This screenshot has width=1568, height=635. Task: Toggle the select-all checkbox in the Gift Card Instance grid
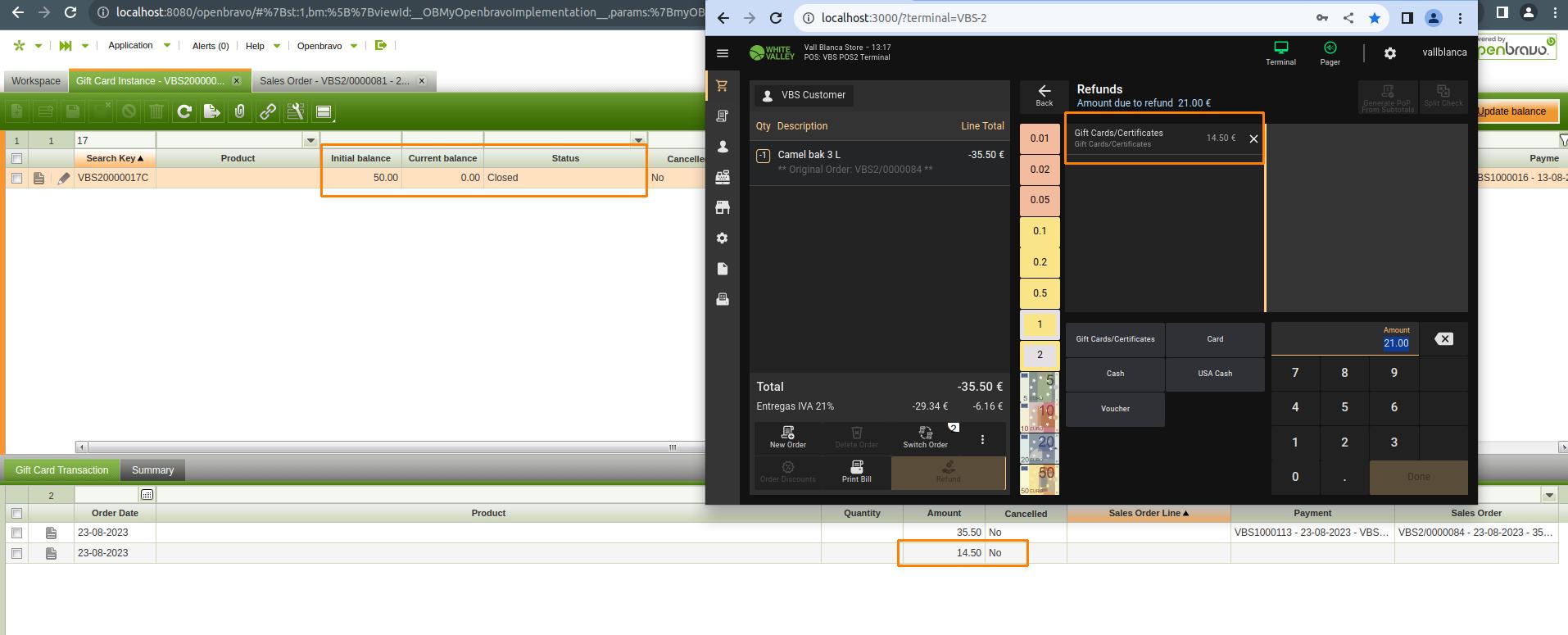pyautogui.click(x=16, y=158)
